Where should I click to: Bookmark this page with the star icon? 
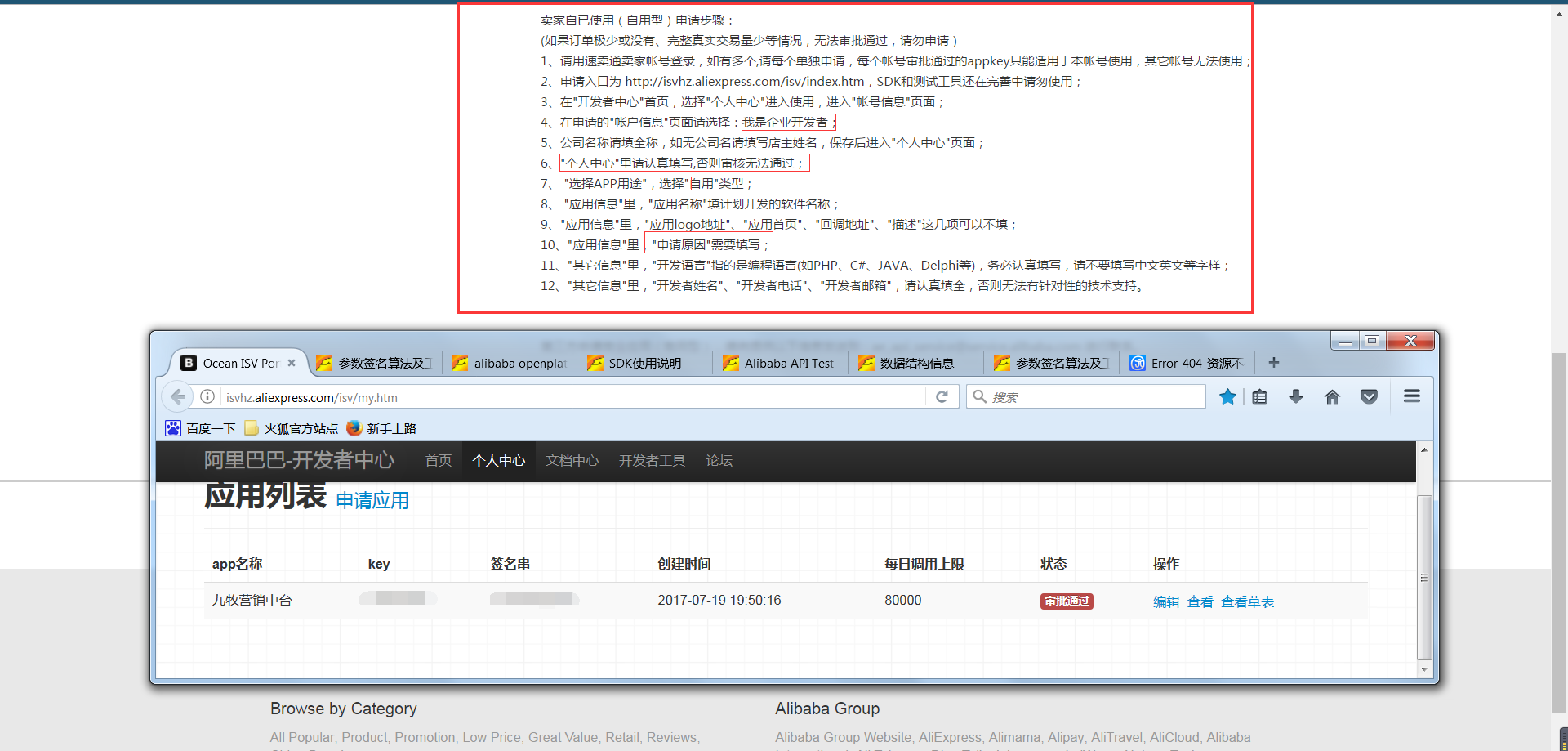pyautogui.click(x=1227, y=397)
